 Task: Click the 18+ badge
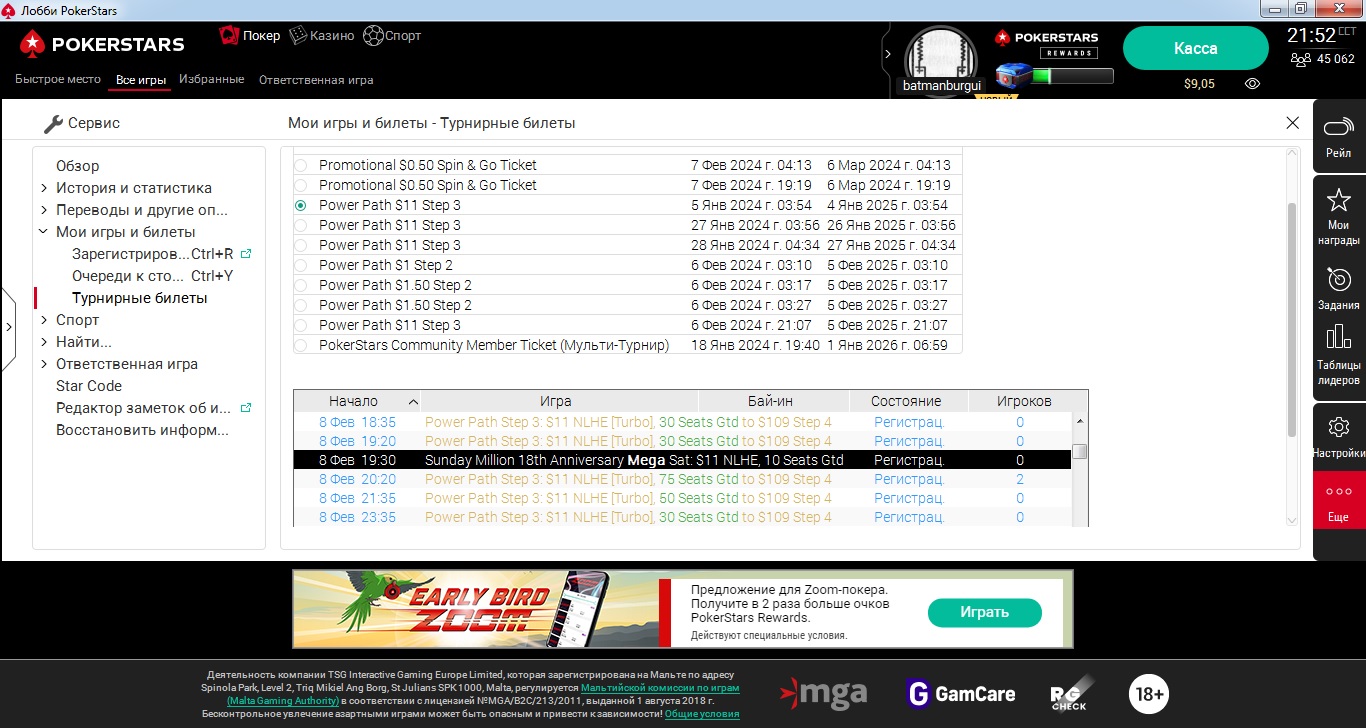pos(1149,693)
